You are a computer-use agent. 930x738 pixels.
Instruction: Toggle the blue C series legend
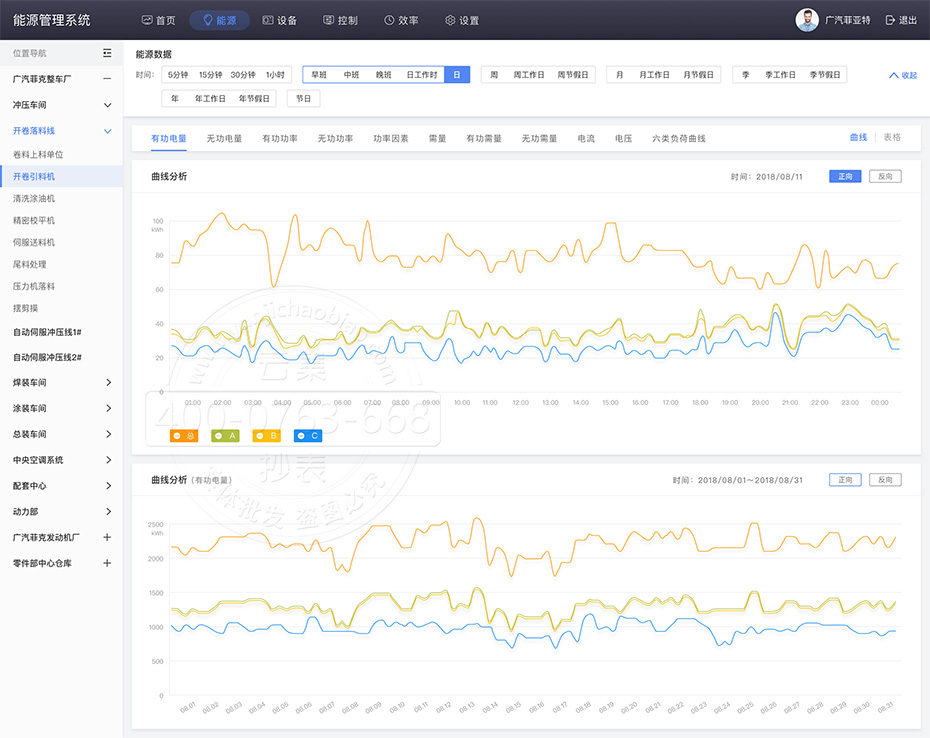pos(308,435)
